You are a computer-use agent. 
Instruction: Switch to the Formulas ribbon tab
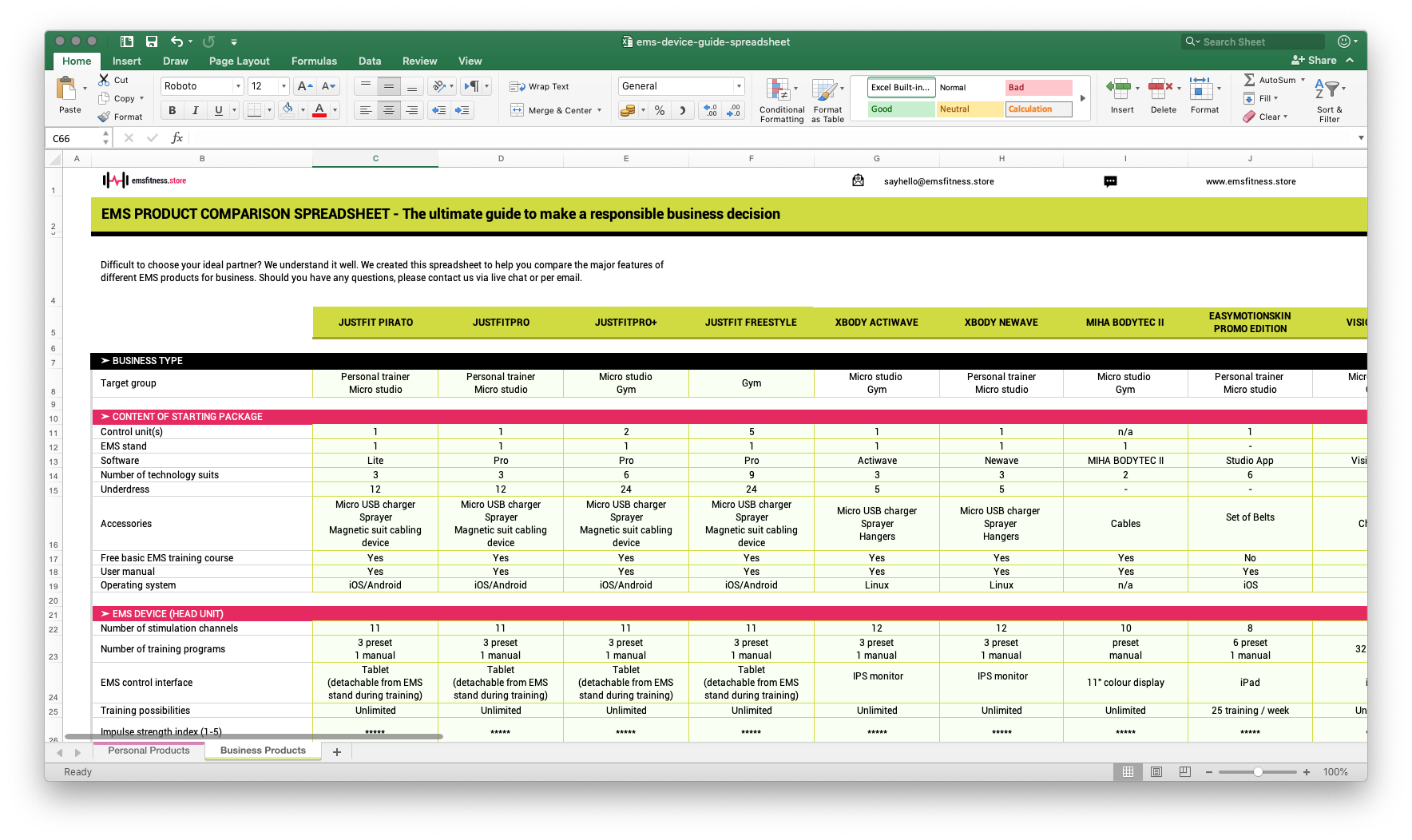coord(314,61)
